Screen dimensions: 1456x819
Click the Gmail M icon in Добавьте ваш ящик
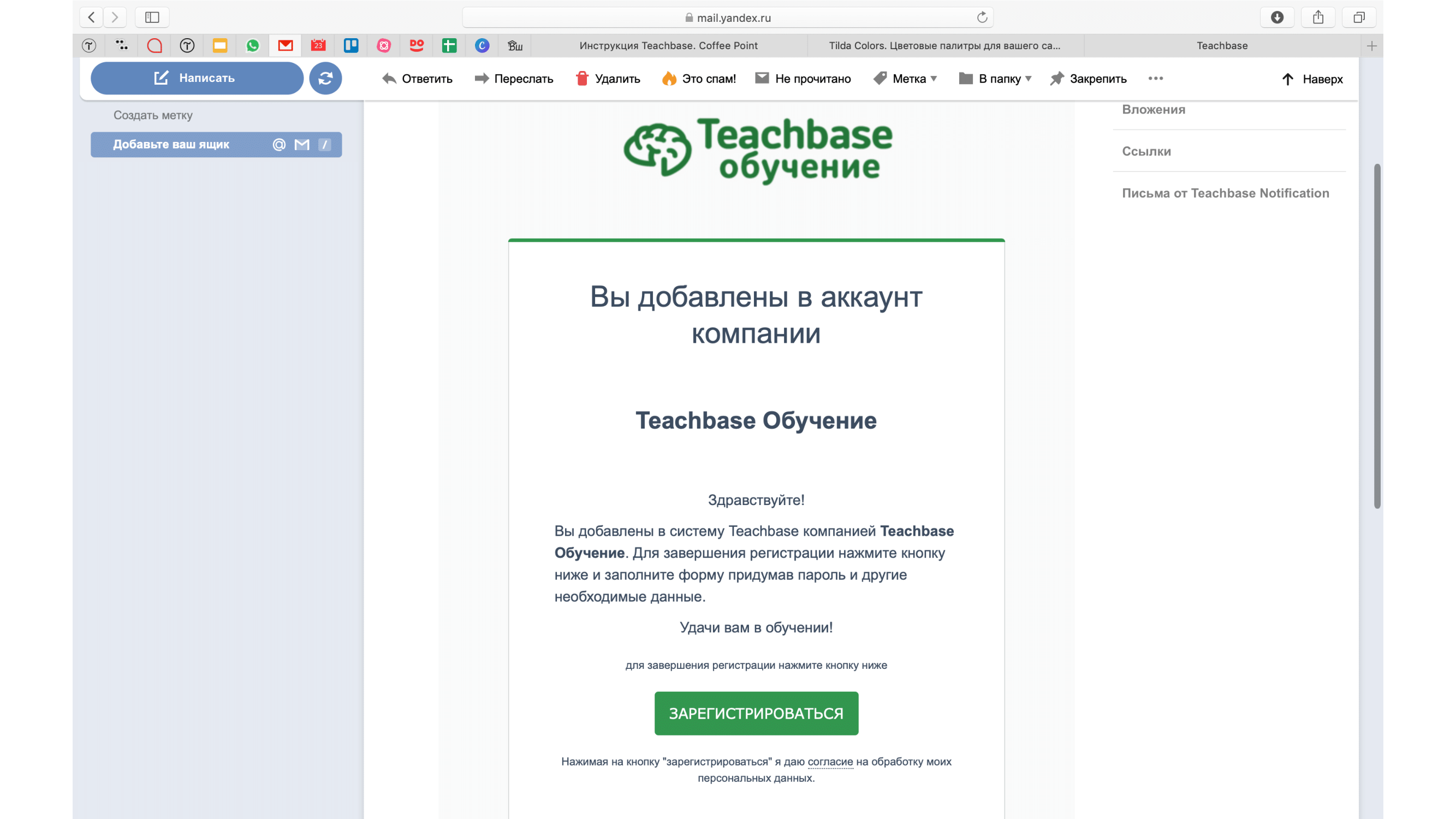click(302, 145)
